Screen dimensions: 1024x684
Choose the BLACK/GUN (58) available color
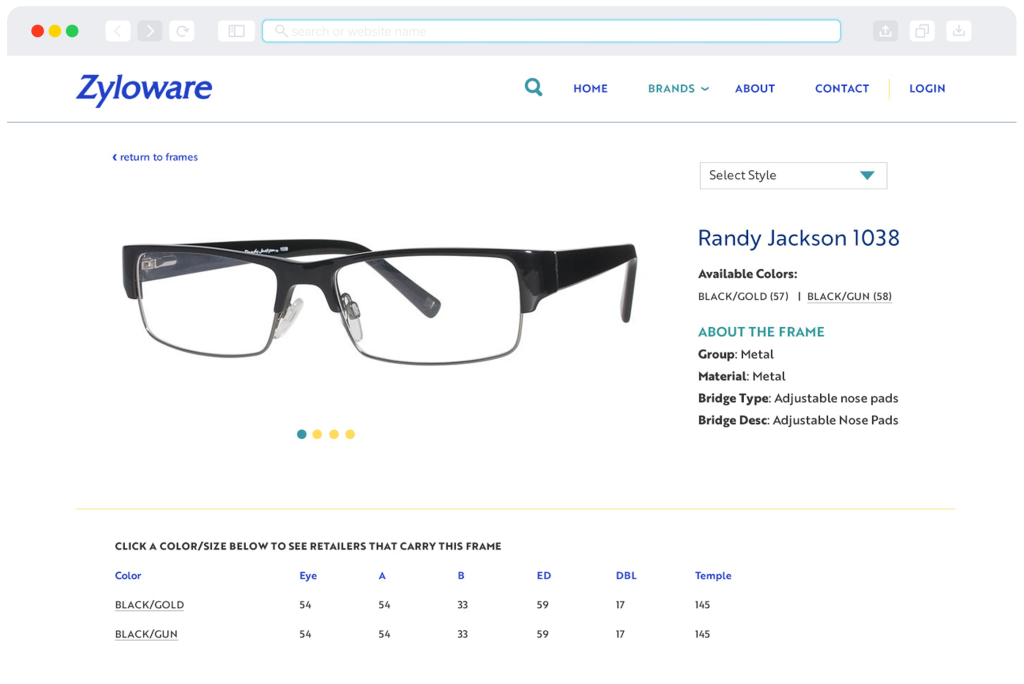click(x=849, y=297)
